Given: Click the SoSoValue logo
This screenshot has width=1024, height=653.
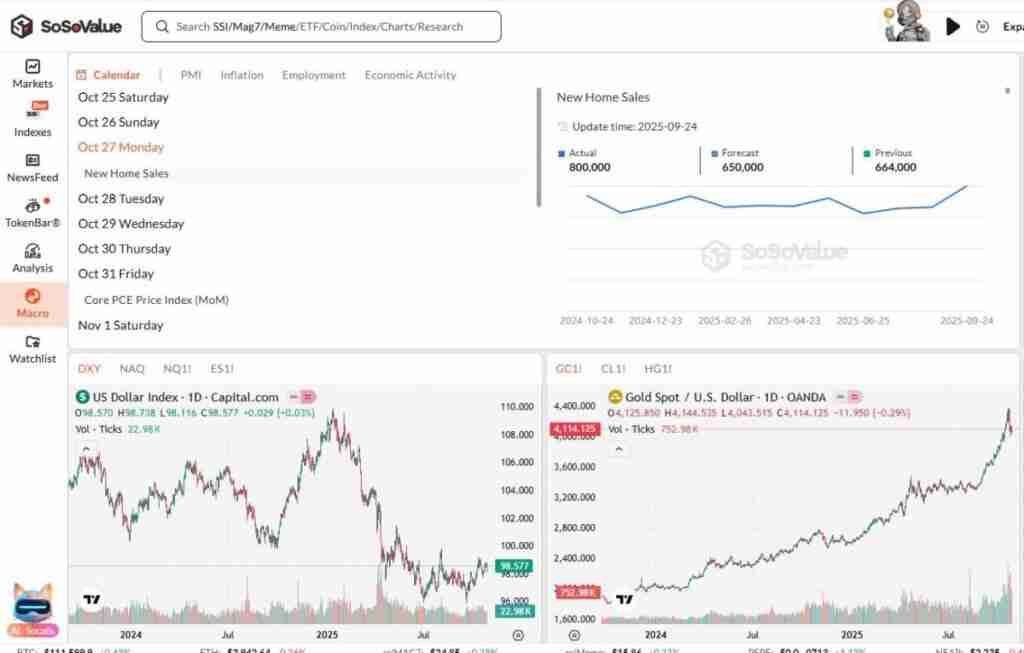Looking at the screenshot, I should (66, 26).
